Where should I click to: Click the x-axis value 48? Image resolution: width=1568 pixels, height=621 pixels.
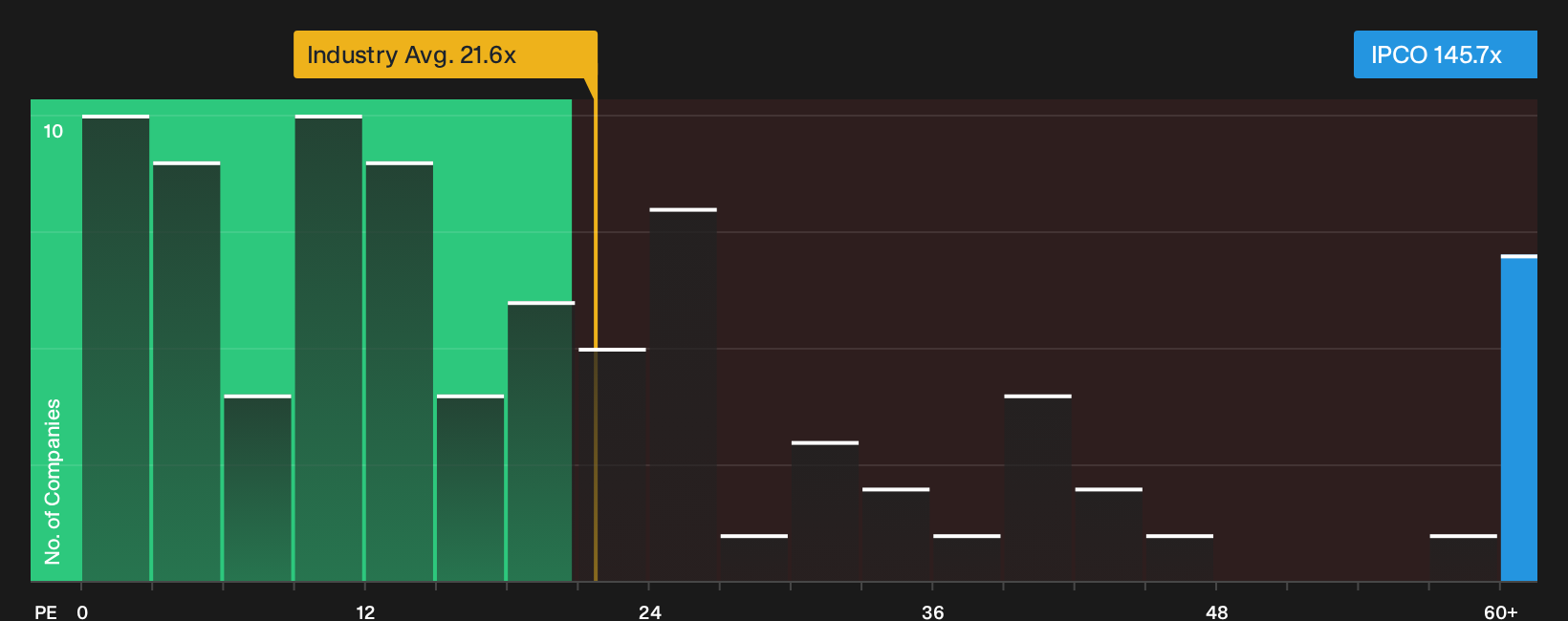point(1216,612)
